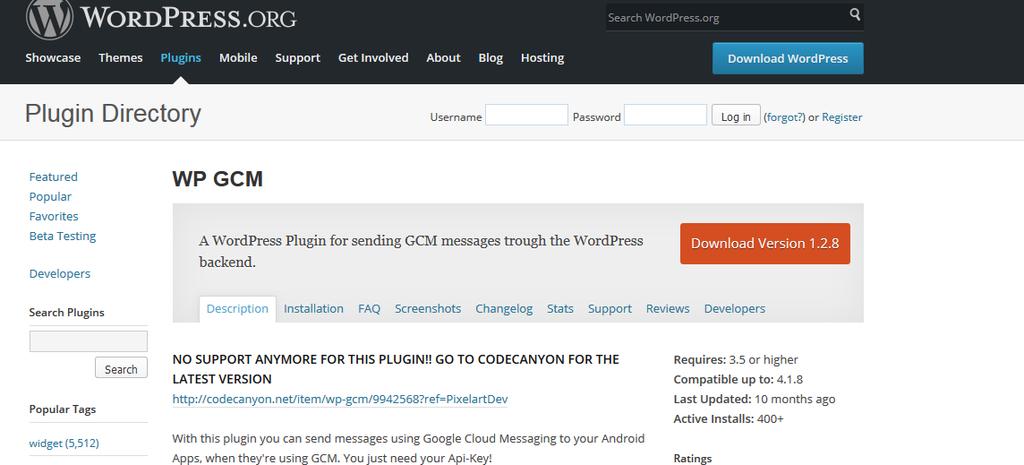Open the sidebar Developers link

click(x=60, y=274)
